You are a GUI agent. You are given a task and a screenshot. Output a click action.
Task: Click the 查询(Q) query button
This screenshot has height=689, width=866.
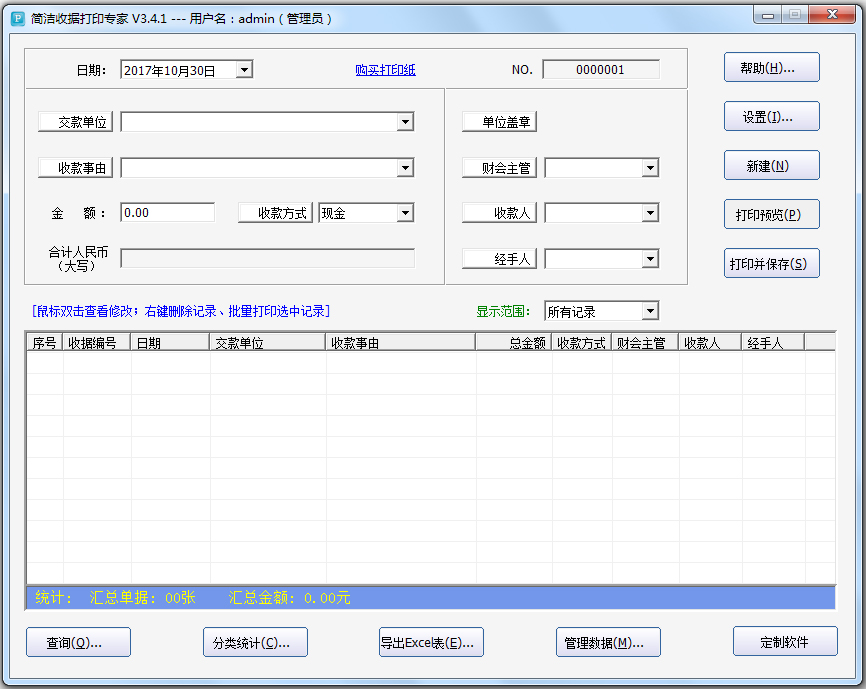click(78, 643)
